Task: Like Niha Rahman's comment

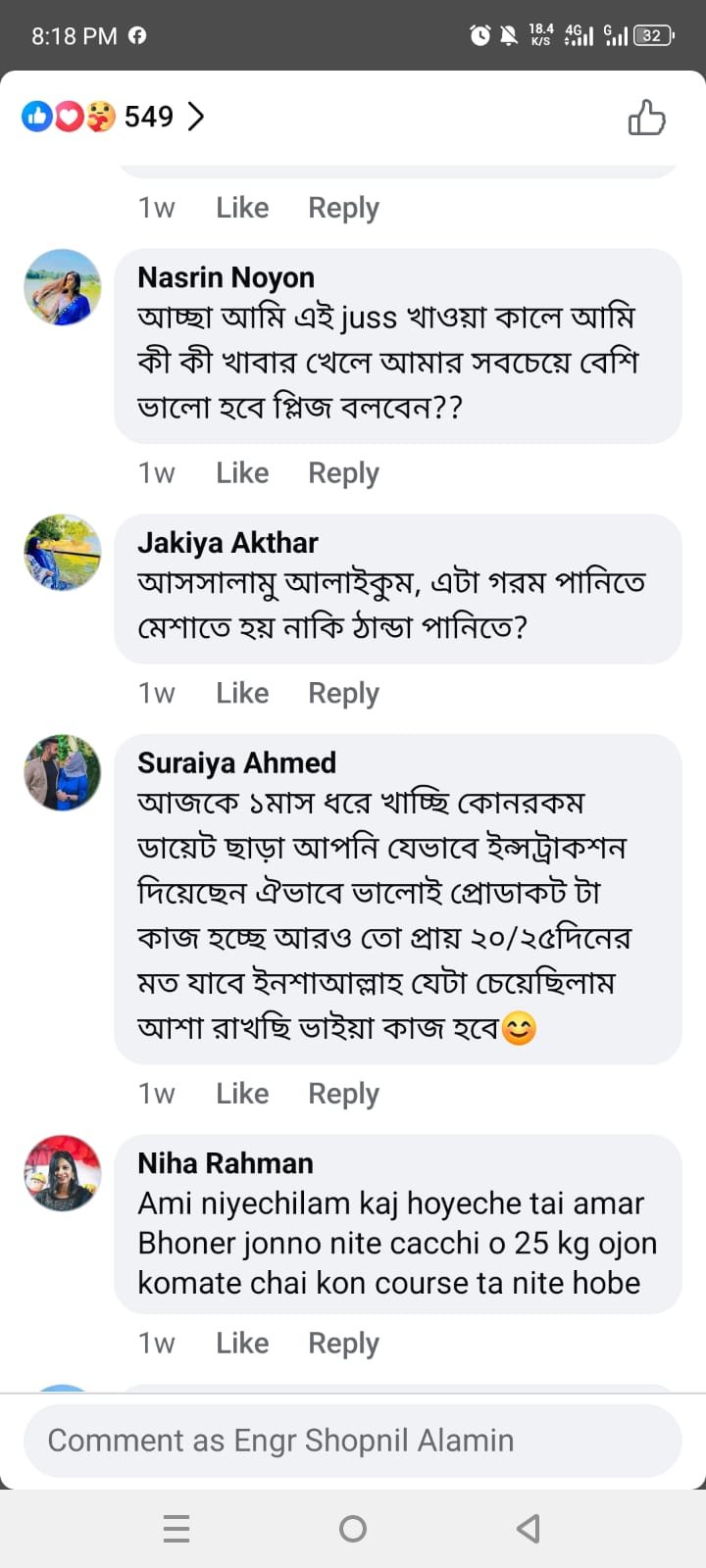Action: [x=242, y=1343]
